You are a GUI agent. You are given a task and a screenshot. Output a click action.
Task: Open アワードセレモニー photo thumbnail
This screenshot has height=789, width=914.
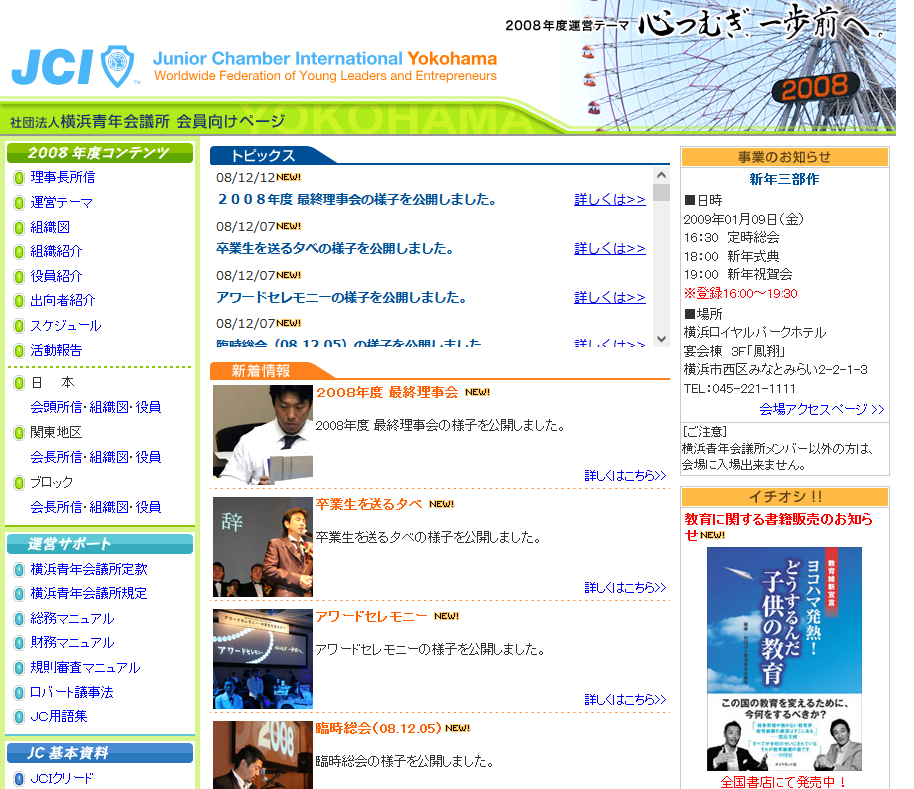tap(263, 658)
